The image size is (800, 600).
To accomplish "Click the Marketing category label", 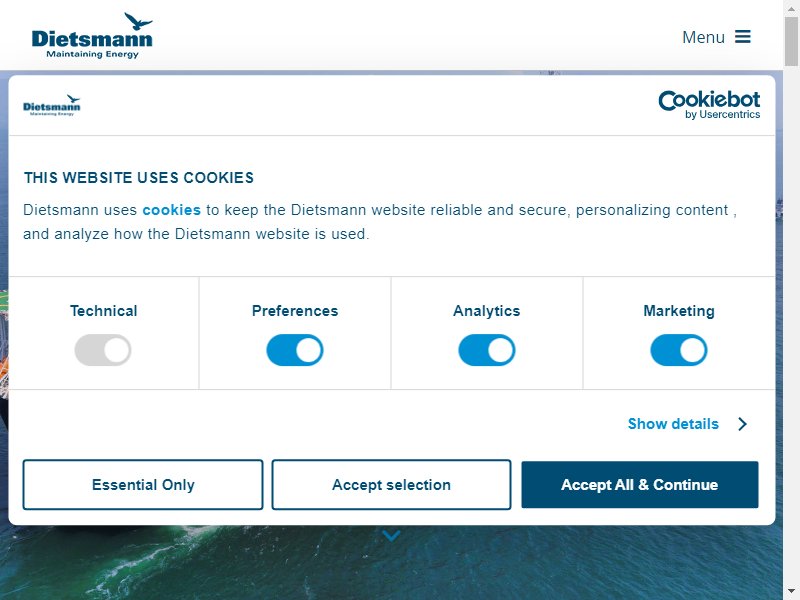I will [x=679, y=311].
